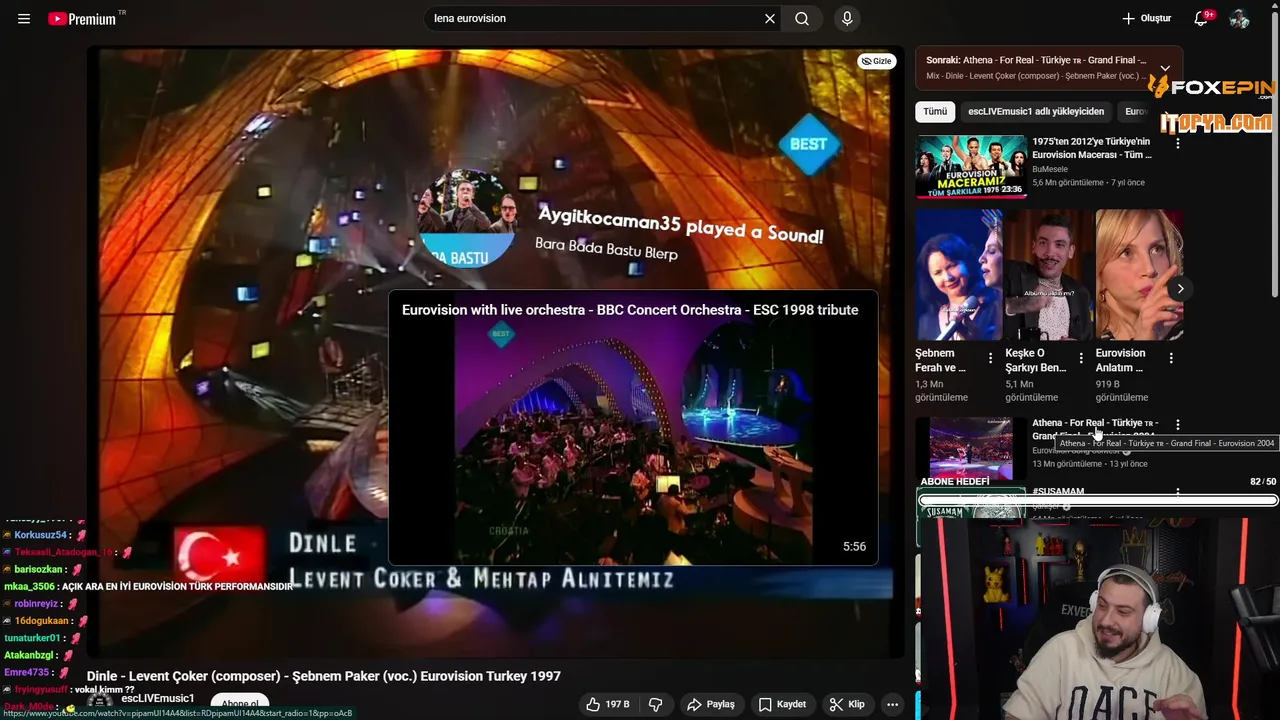Select the Tümü filter chip
The image size is (1280, 720).
pos(935,112)
